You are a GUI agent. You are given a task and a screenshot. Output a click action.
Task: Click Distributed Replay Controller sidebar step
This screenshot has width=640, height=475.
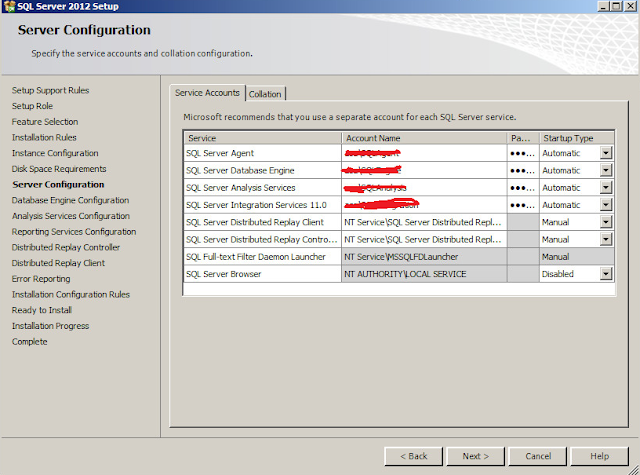(66, 247)
